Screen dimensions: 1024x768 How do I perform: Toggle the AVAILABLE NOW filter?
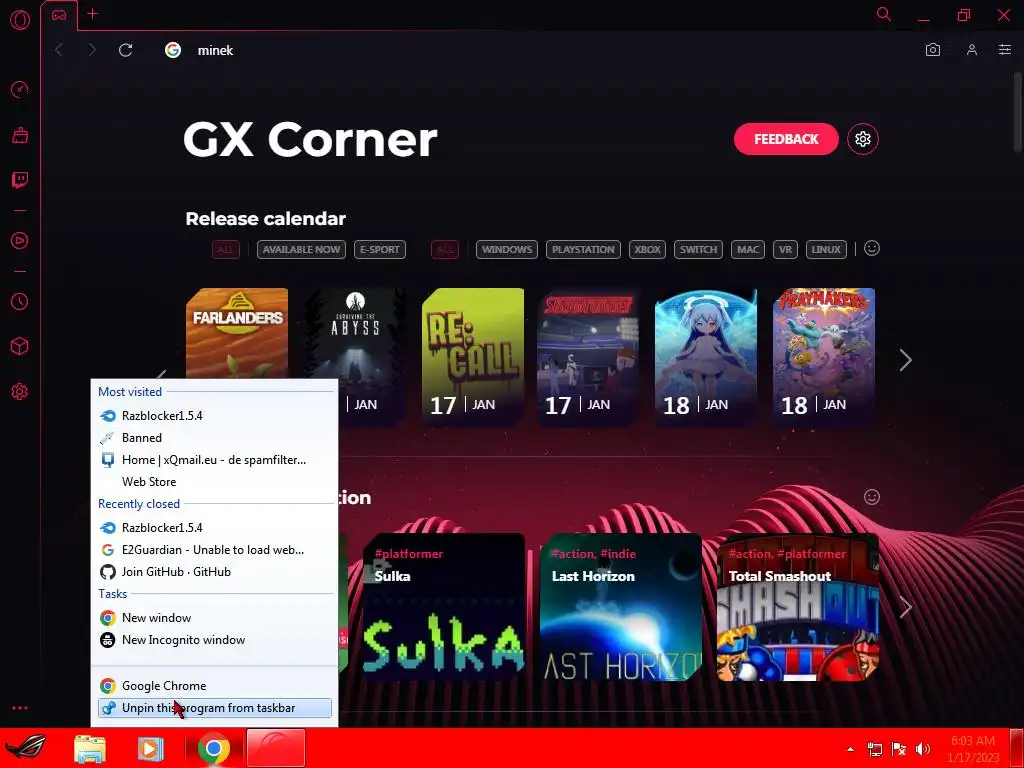click(301, 249)
